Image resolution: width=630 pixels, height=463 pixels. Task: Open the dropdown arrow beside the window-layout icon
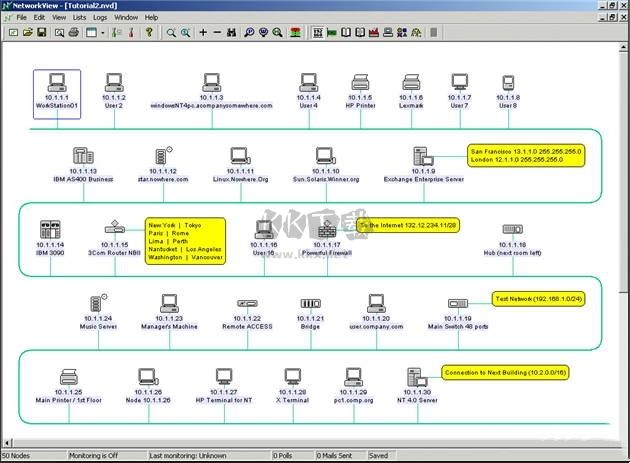(102, 33)
